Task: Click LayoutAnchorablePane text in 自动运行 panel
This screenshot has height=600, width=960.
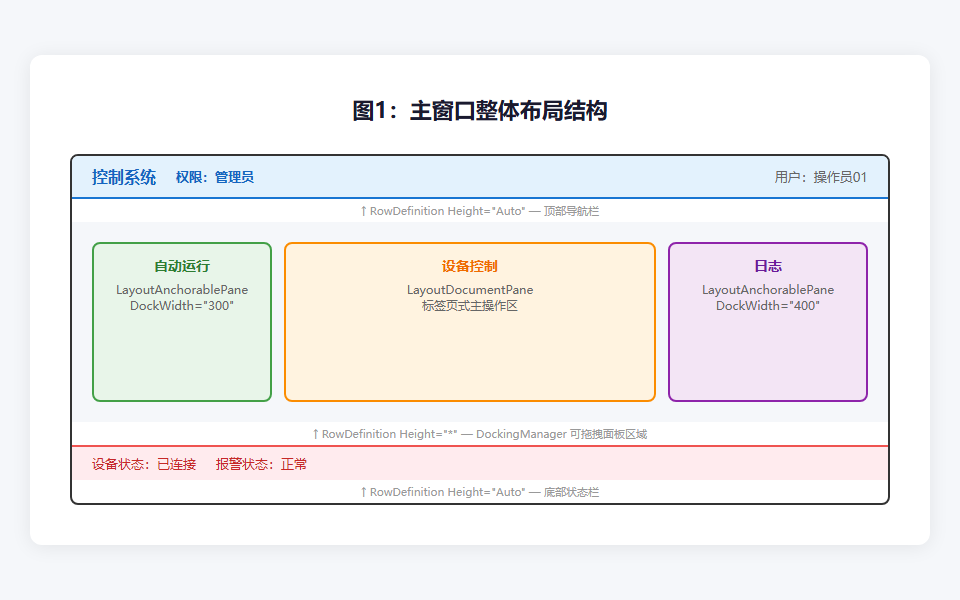Action: pos(182,290)
